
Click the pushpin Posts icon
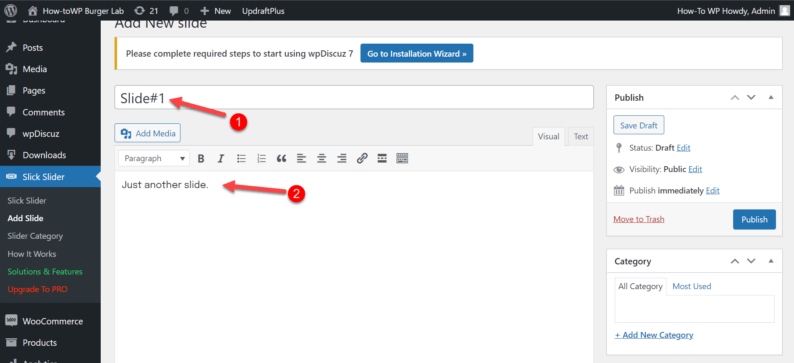tap(11, 48)
